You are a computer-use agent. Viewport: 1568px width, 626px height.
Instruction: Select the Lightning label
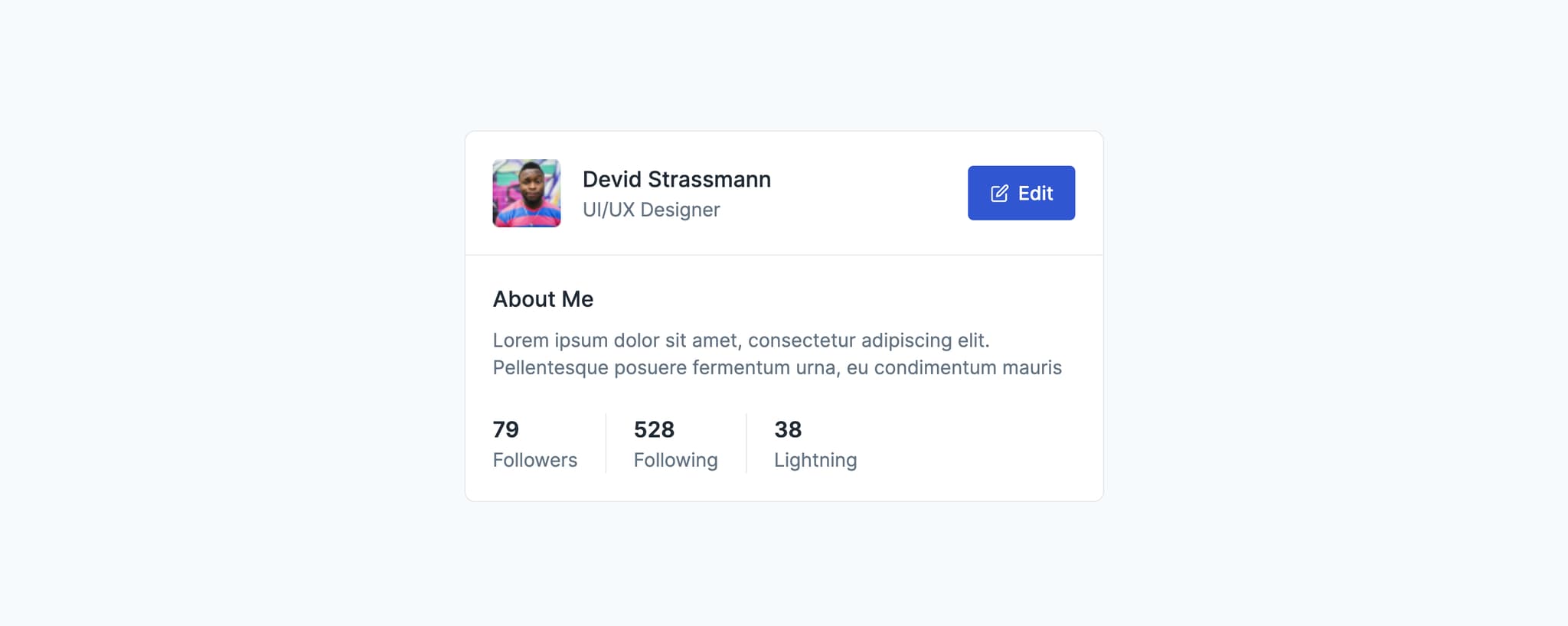pyautogui.click(x=815, y=460)
